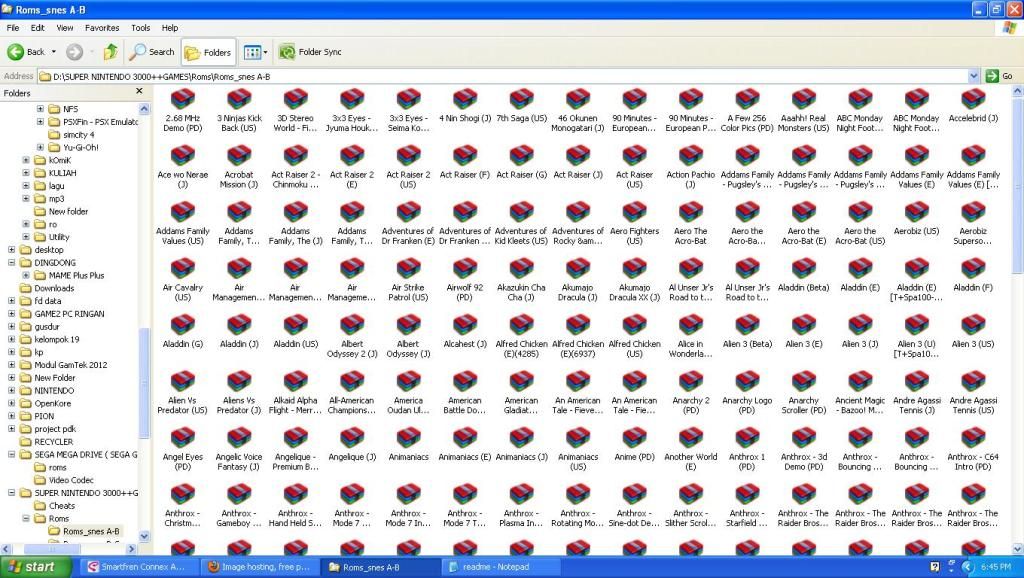Select the Angel Eyes (PD) archive
The image size is (1024, 578).
(183, 449)
